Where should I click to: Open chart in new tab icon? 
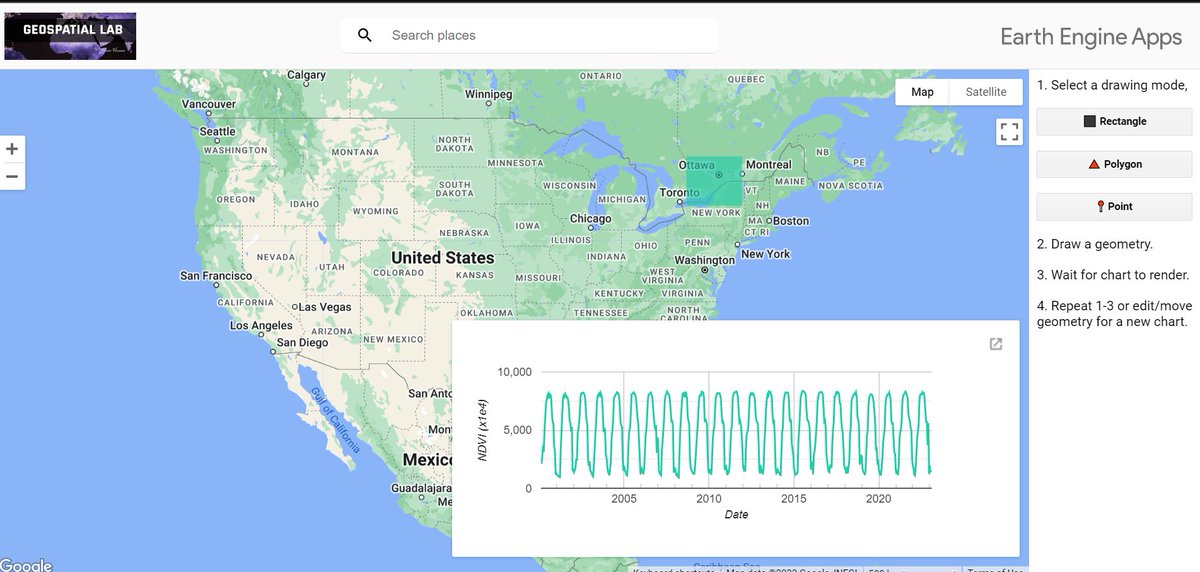point(996,344)
